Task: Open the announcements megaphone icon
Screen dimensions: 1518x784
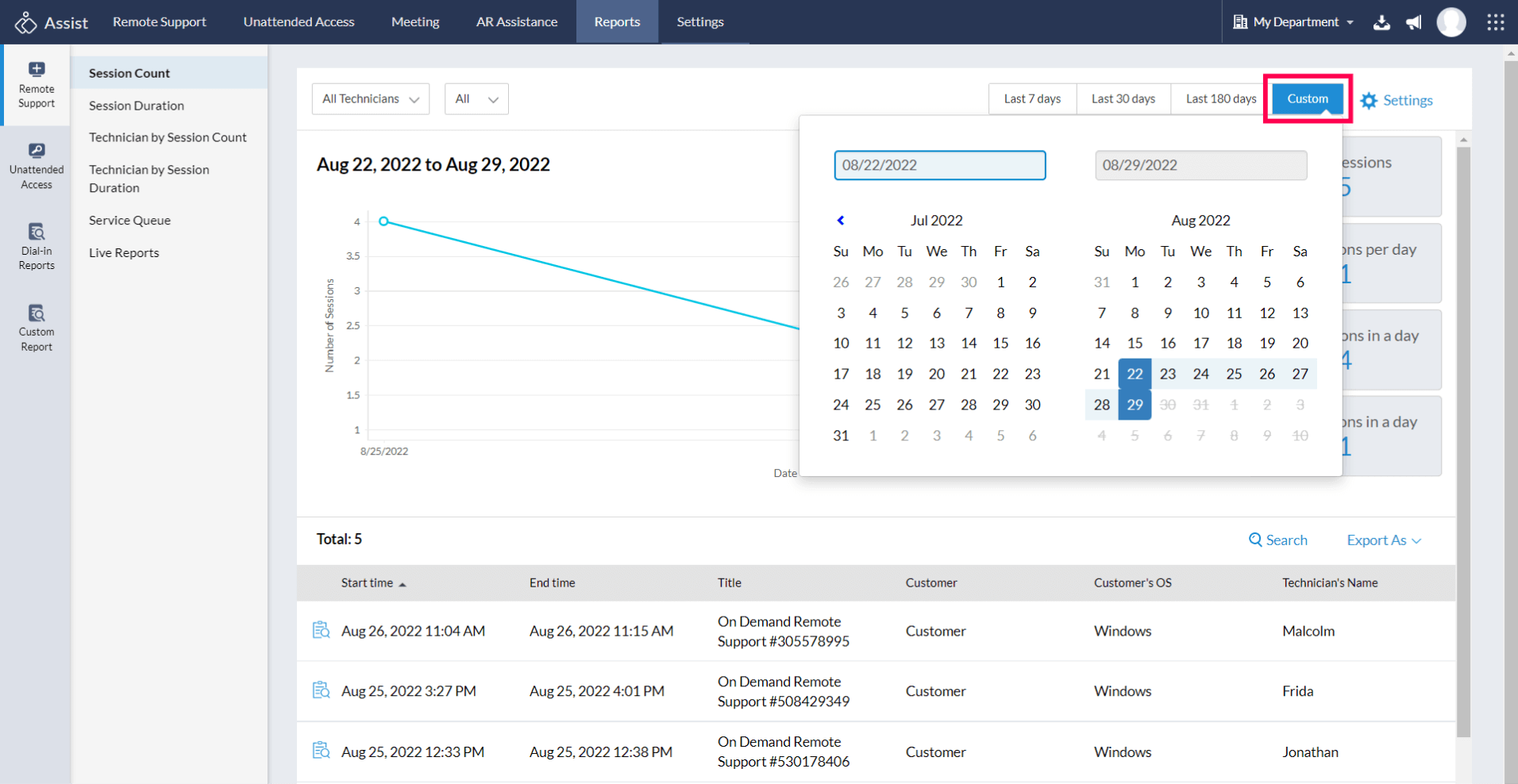Action: (x=1414, y=22)
